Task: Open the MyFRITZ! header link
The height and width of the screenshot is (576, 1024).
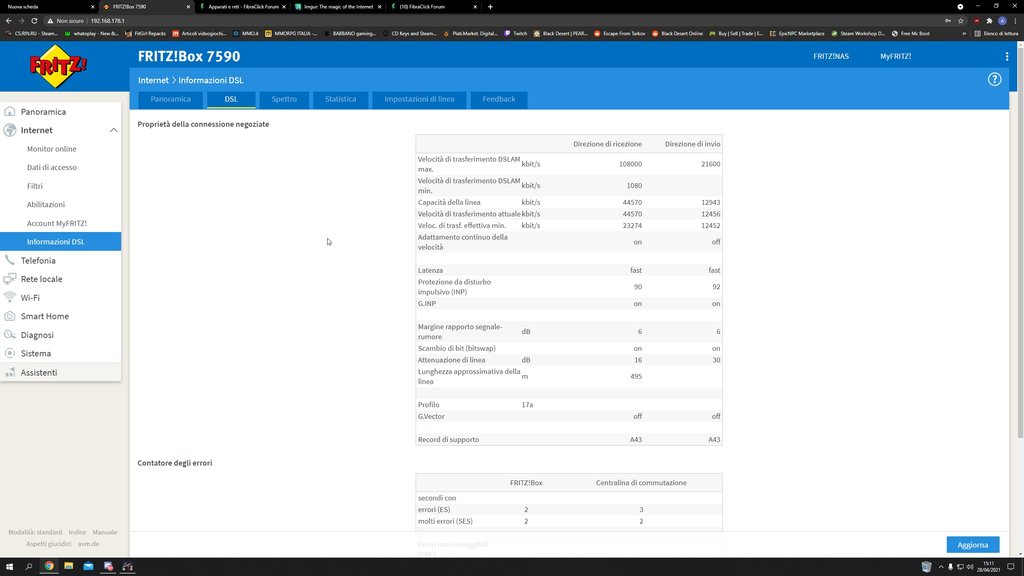Action: [x=895, y=56]
